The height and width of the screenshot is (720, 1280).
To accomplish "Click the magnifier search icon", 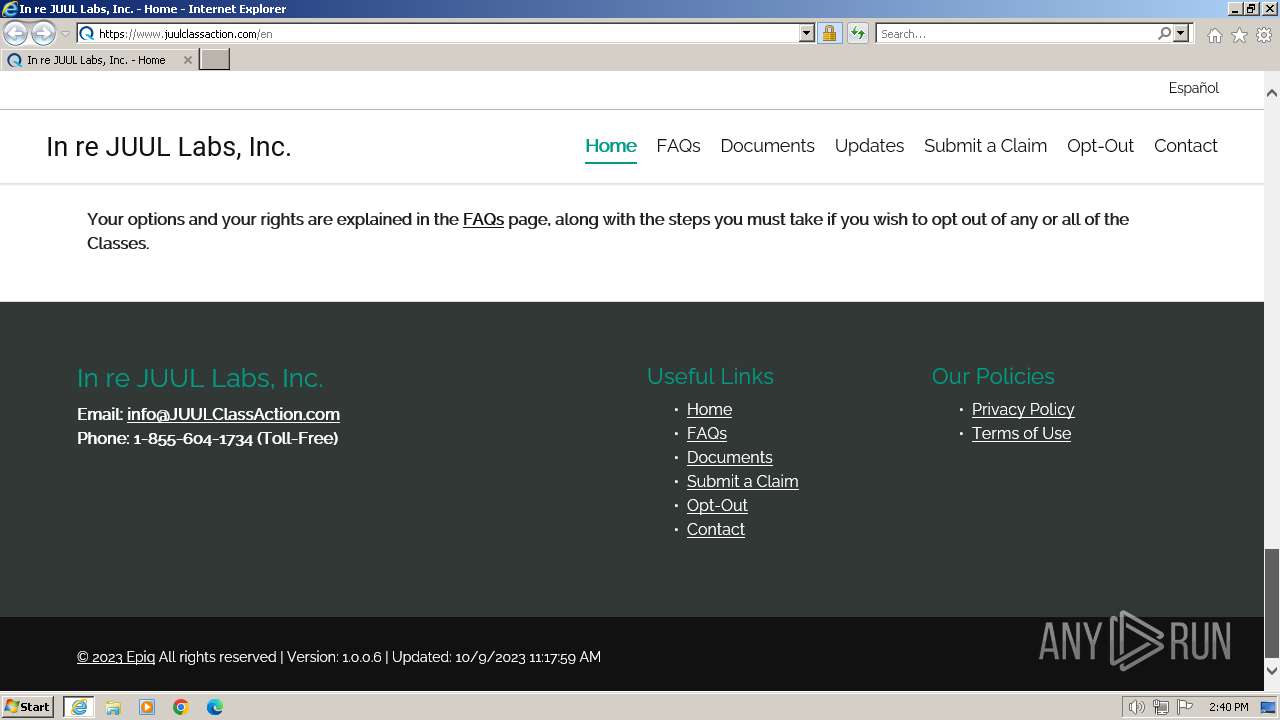I will click(1164, 34).
